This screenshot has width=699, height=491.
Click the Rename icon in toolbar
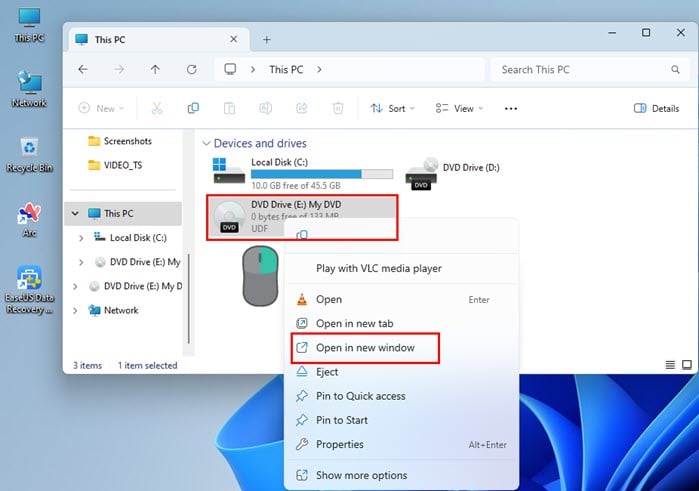pyautogui.click(x=266, y=108)
